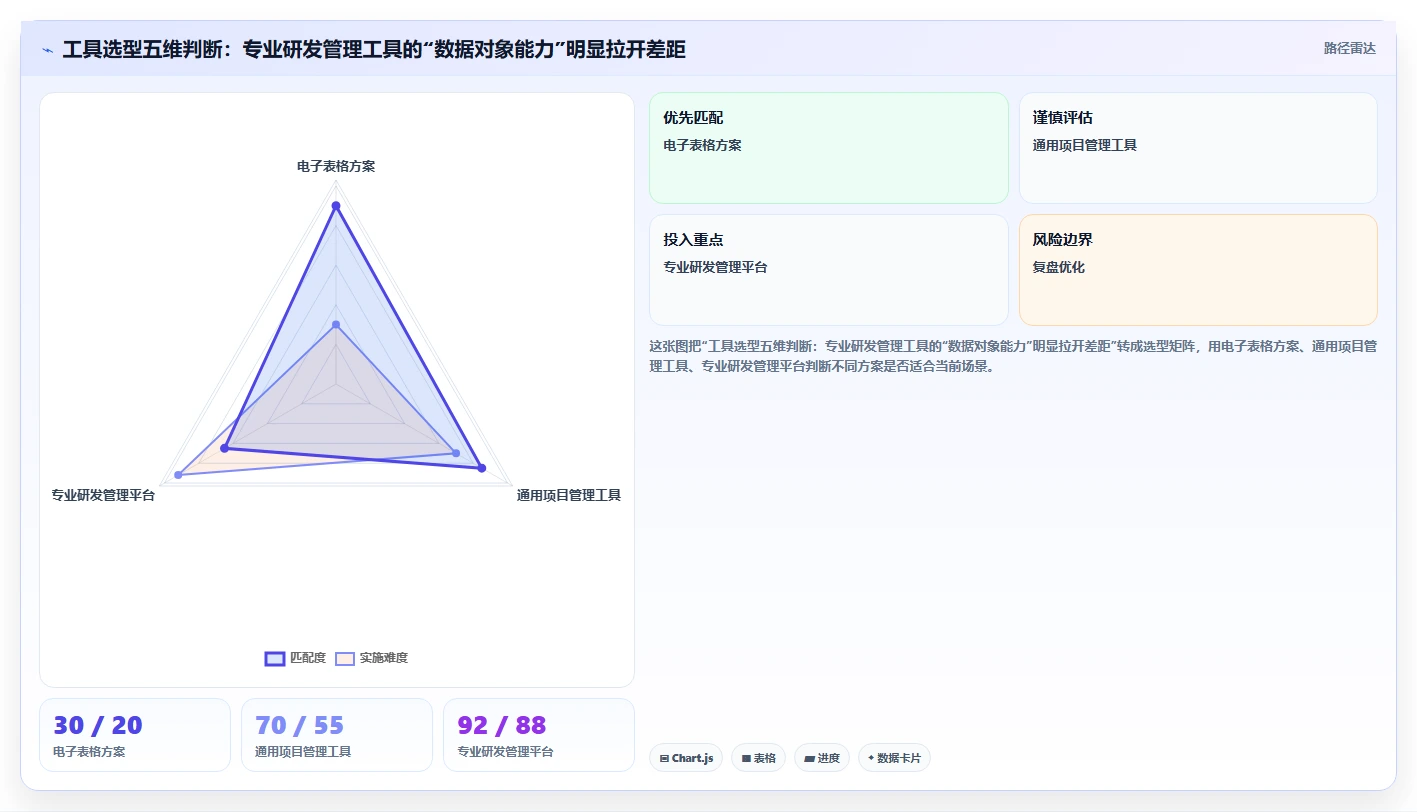Click the 电子表格方案 label under 30 / 20
This screenshot has width=1417, height=812.
coord(89,752)
